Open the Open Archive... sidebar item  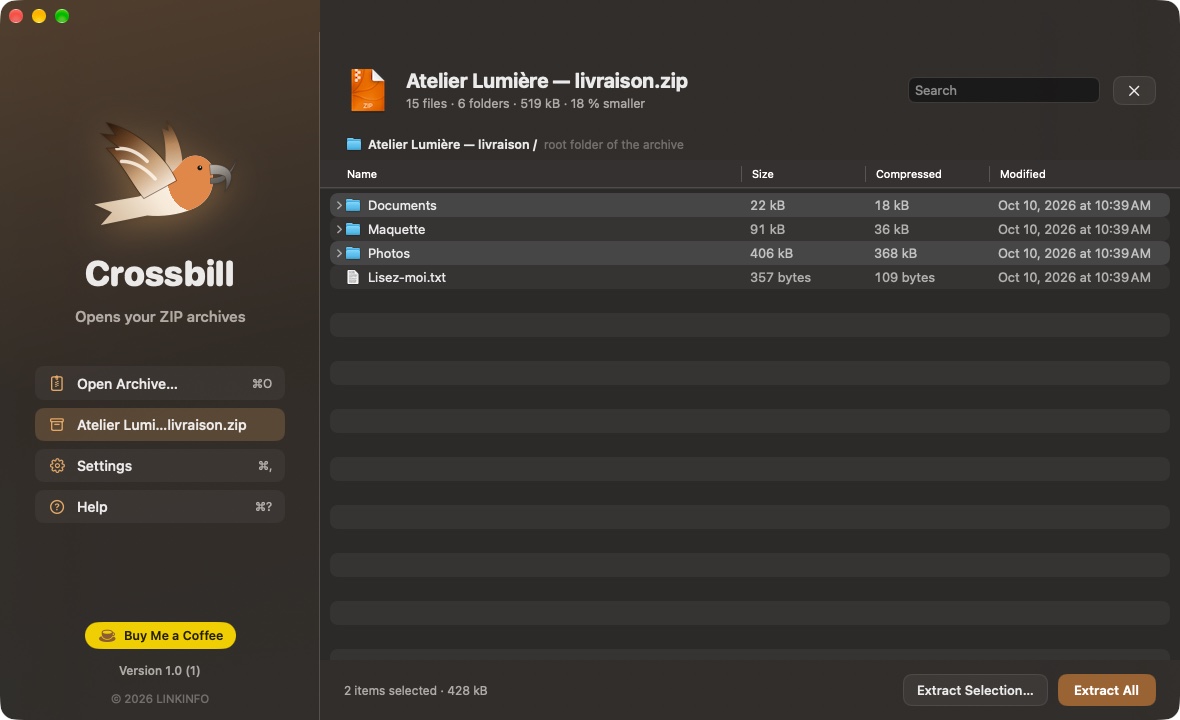[x=160, y=384]
